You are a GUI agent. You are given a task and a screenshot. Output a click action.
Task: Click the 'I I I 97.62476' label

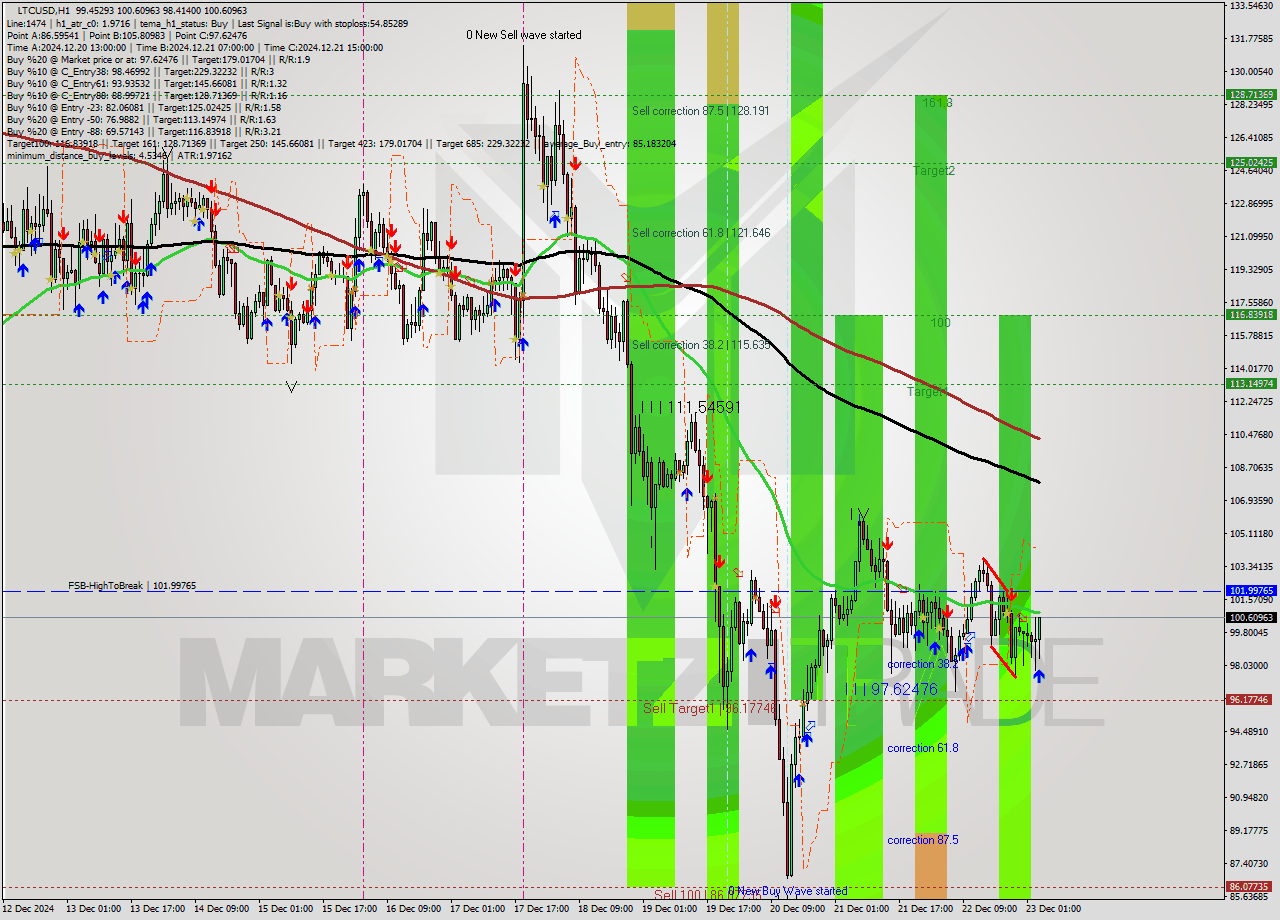coord(892,690)
